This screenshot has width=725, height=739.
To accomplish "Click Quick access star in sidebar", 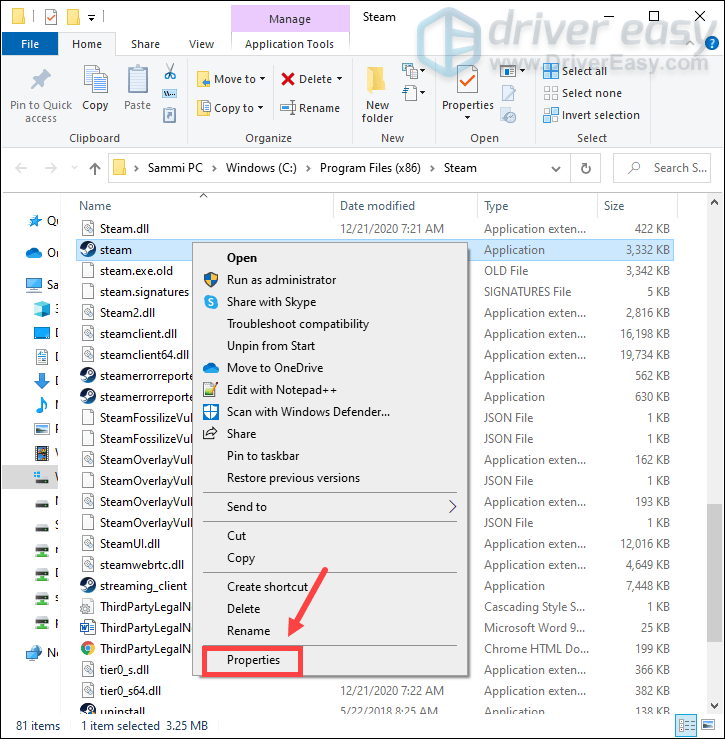I will (x=35, y=221).
